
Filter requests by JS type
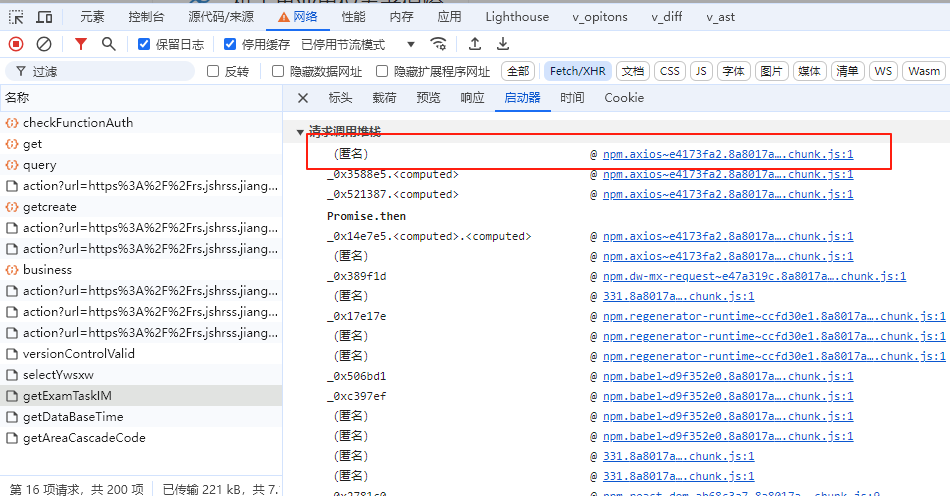point(701,71)
